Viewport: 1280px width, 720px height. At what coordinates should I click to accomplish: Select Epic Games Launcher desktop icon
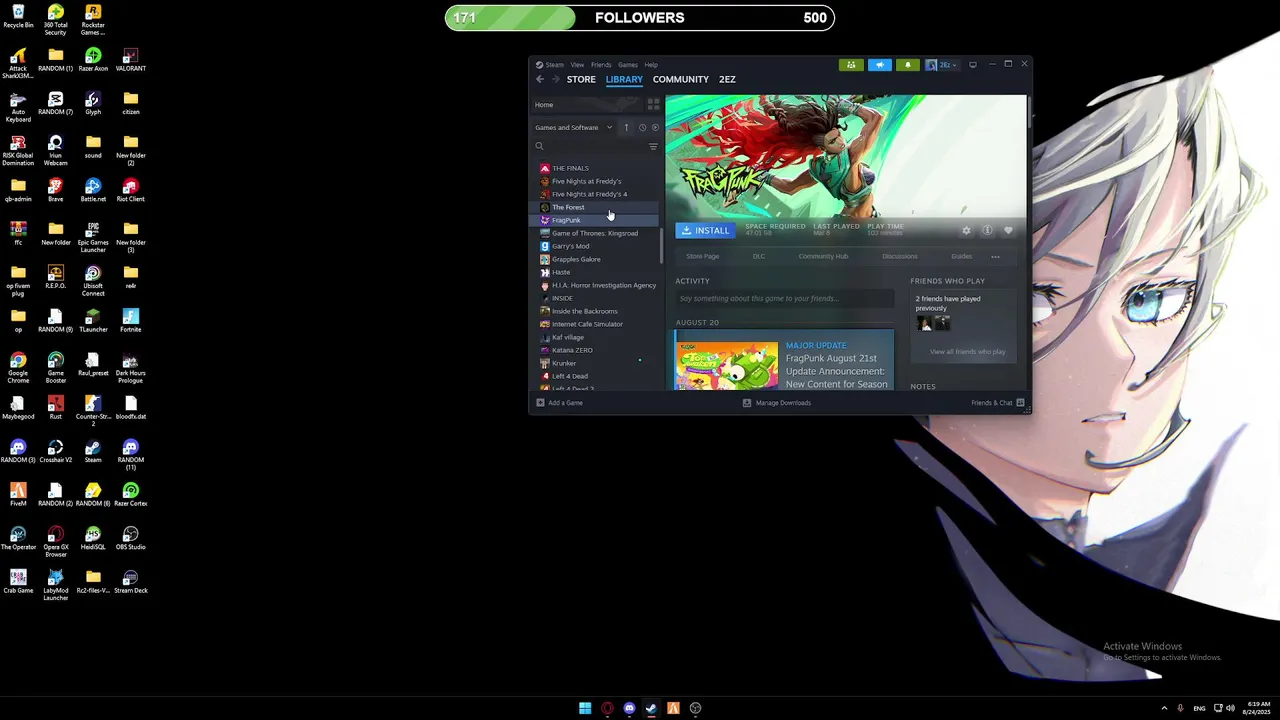point(93,237)
